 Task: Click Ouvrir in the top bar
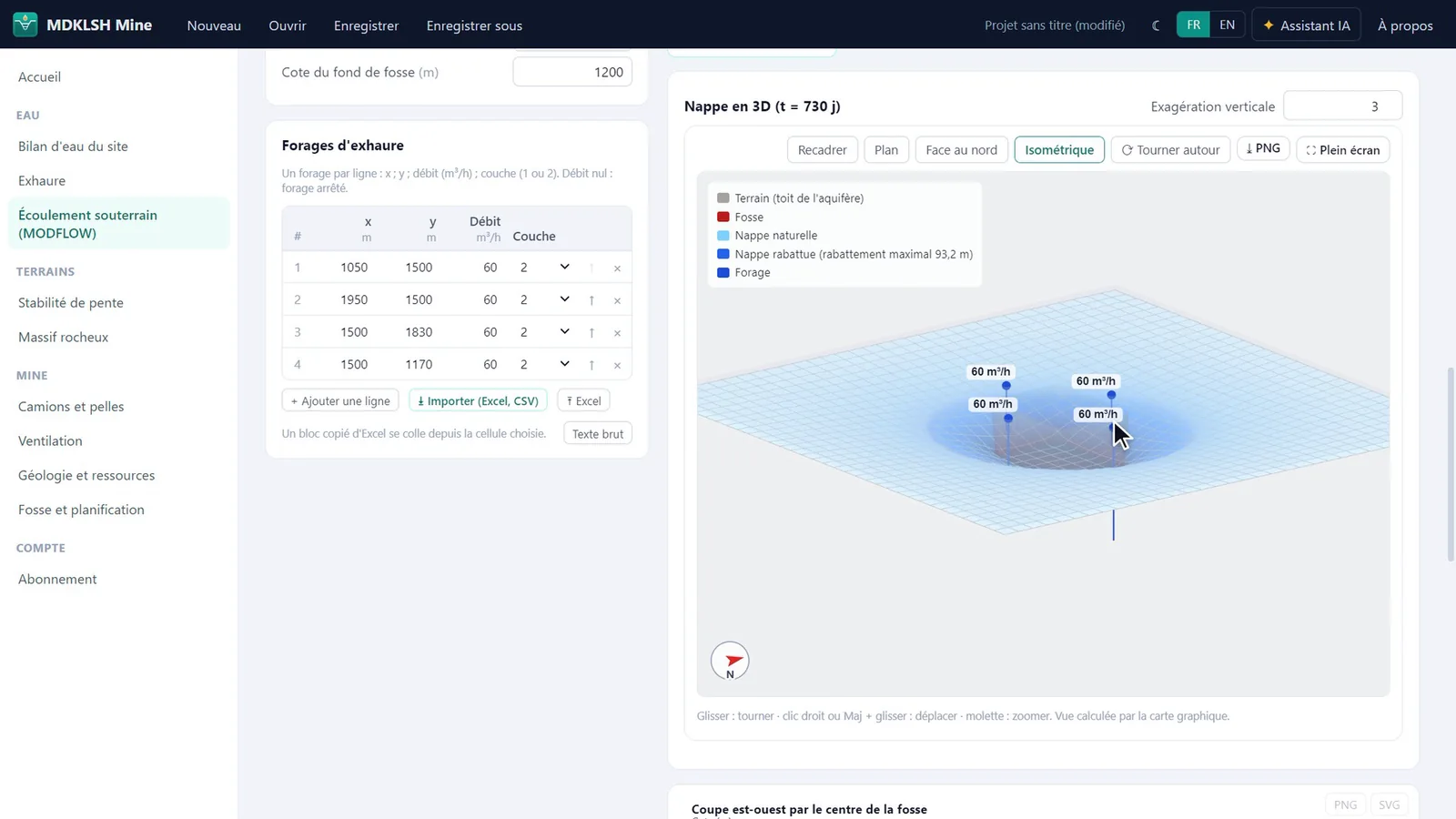288,25
